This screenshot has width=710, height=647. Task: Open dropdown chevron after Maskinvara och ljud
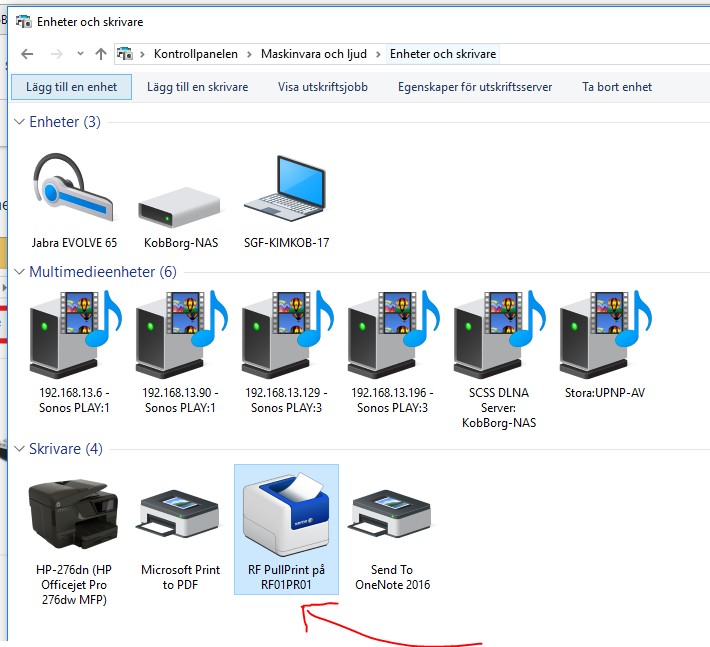point(378,54)
